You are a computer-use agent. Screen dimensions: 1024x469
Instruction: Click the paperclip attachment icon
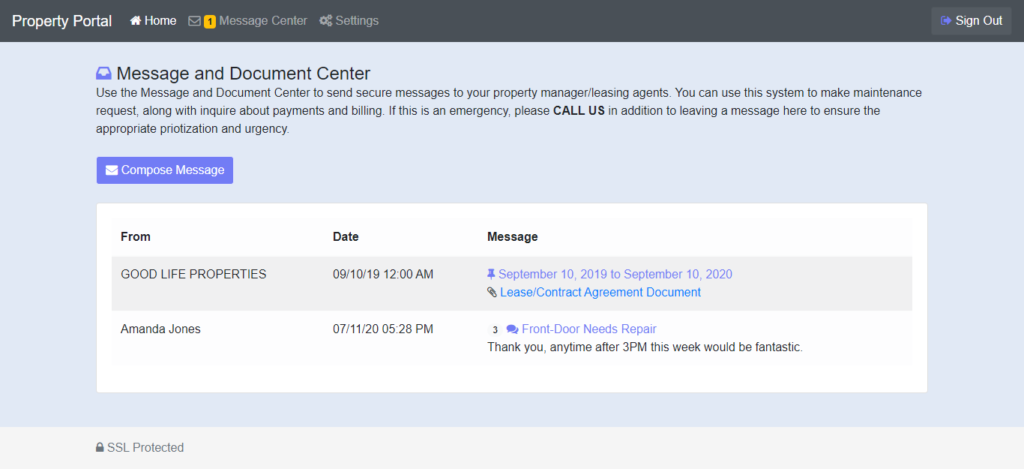pos(491,293)
